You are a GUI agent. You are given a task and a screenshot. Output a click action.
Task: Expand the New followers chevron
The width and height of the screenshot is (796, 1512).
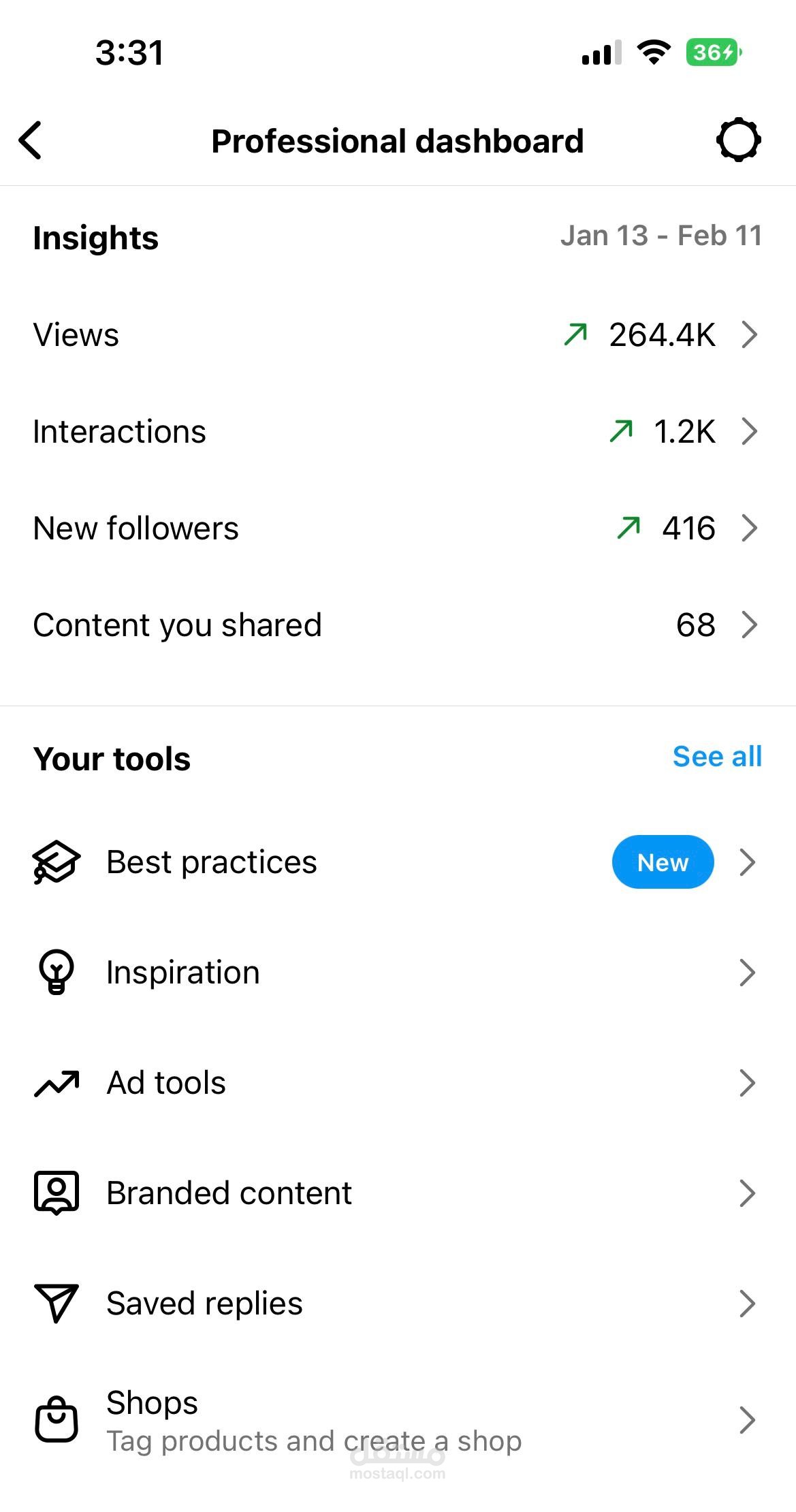(749, 528)
